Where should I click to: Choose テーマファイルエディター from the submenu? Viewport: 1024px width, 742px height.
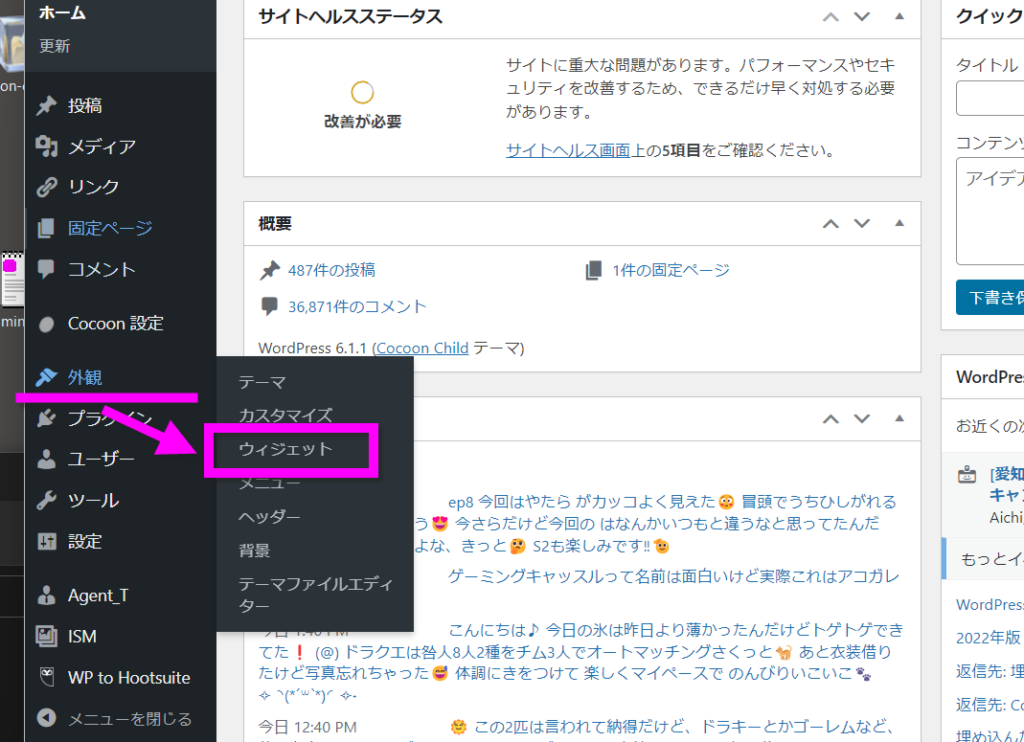[302, 594]
